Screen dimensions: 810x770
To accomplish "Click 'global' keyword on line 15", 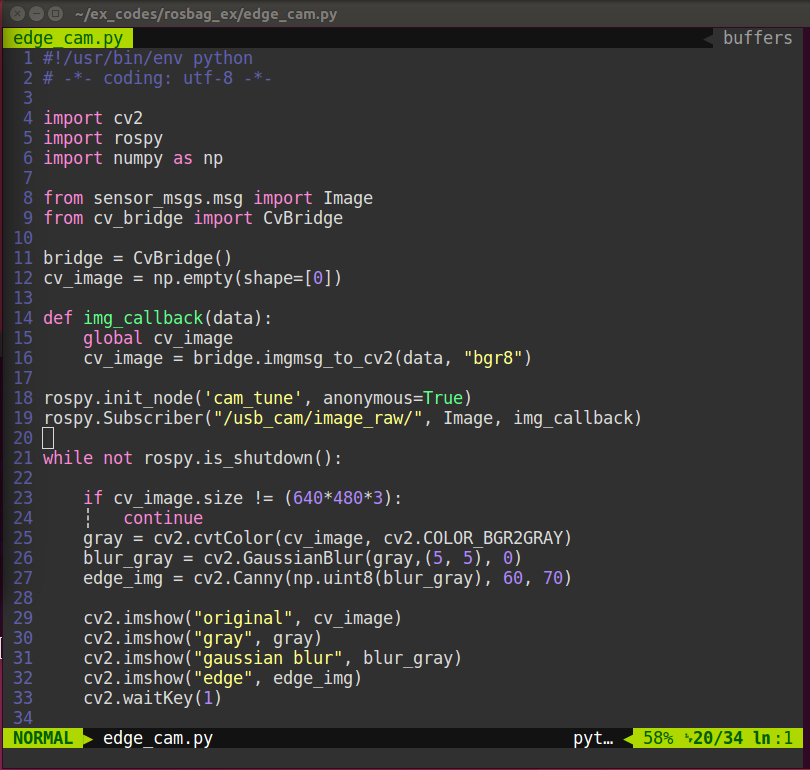I will [113, 338].
